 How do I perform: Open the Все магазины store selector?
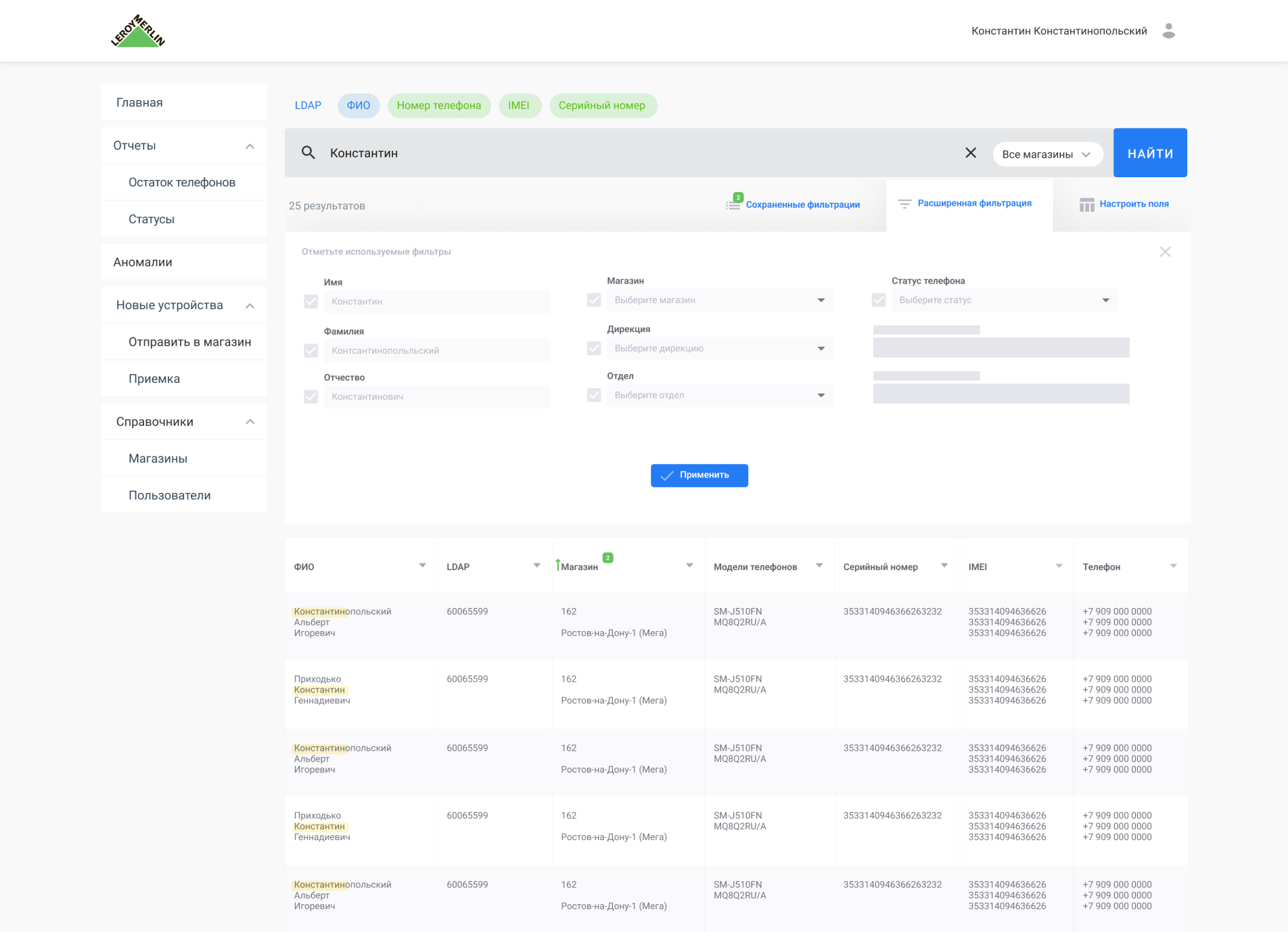1047,154
